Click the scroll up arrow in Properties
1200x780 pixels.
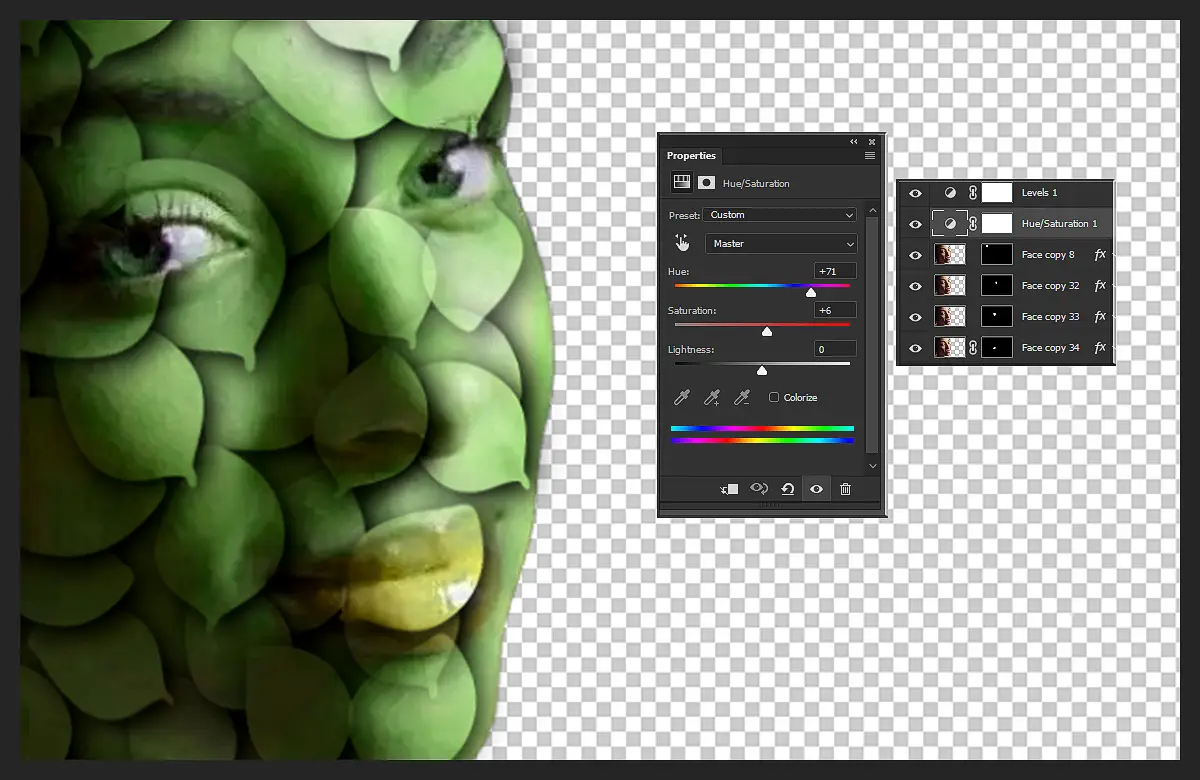[872, 210]
